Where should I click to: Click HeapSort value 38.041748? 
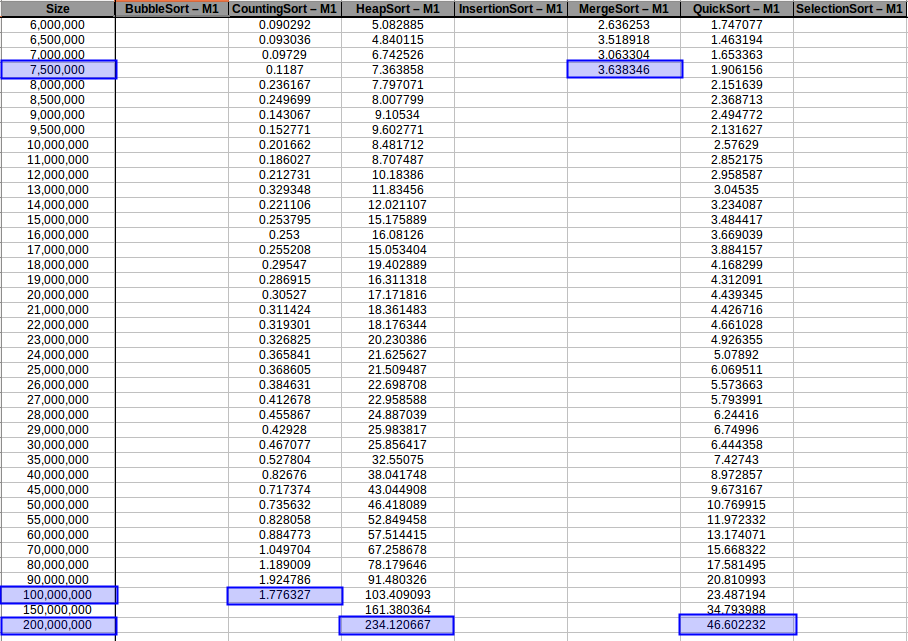pos(398,475)
